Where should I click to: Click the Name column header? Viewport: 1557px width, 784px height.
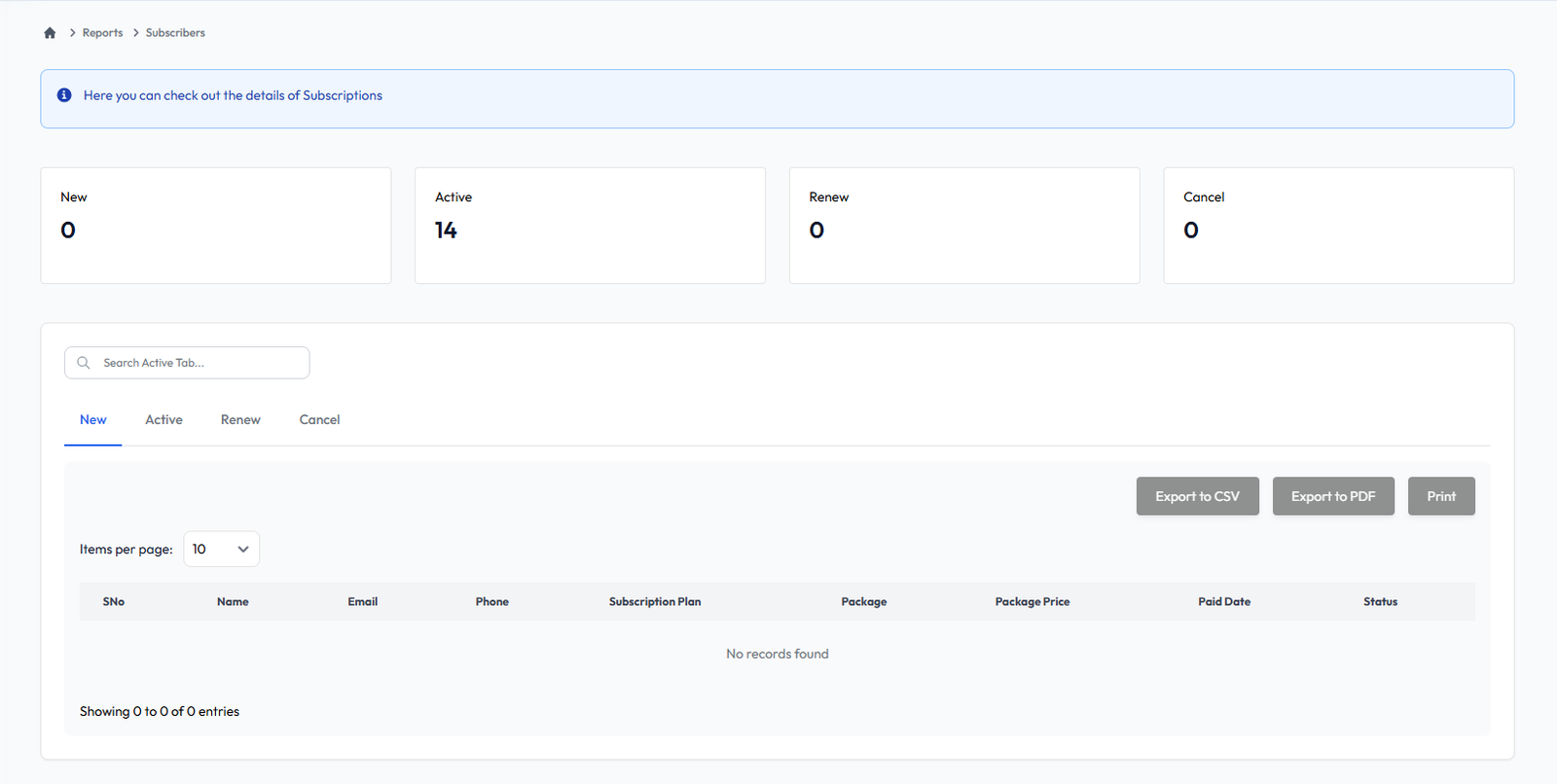click(233, 602)
